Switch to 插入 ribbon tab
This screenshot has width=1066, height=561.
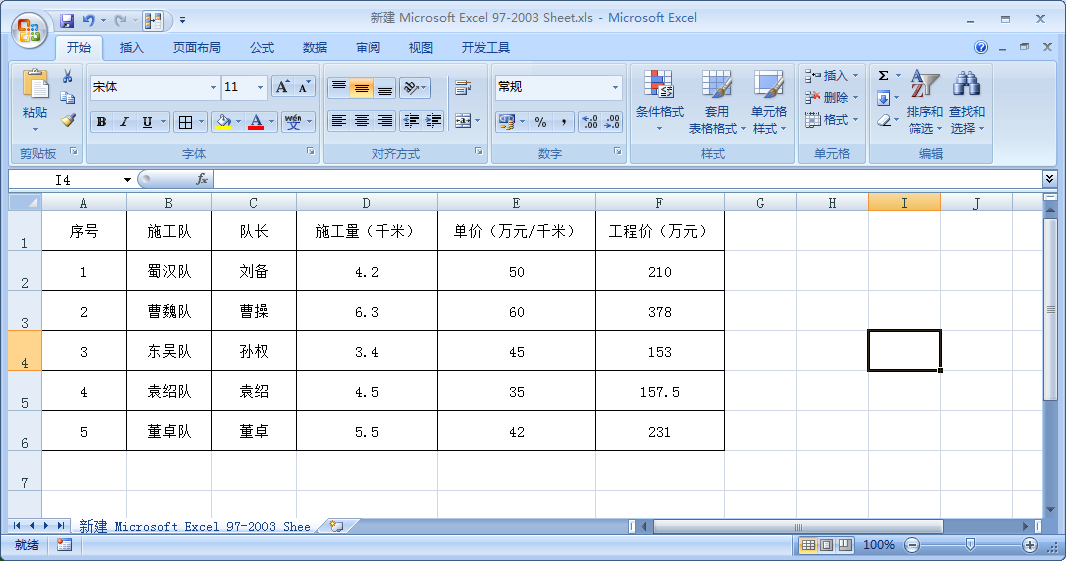click(131, 48)
